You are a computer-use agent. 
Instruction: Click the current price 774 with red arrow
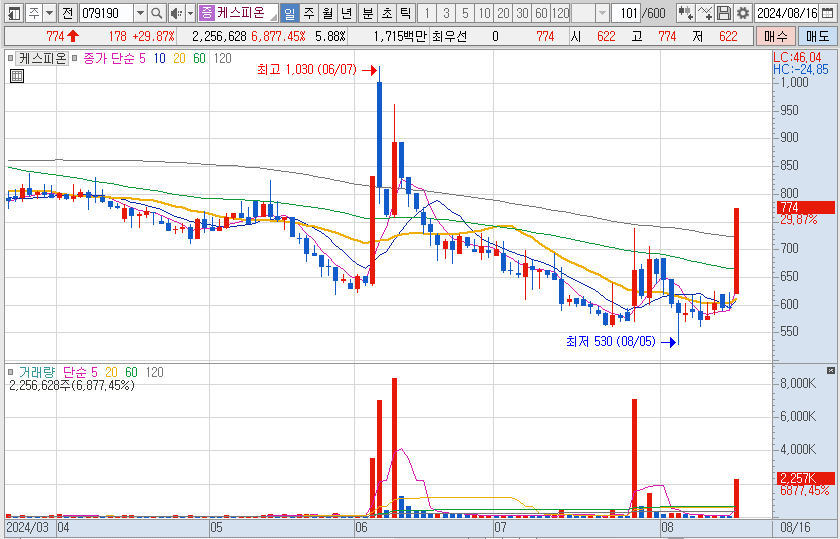pos(62,36)
